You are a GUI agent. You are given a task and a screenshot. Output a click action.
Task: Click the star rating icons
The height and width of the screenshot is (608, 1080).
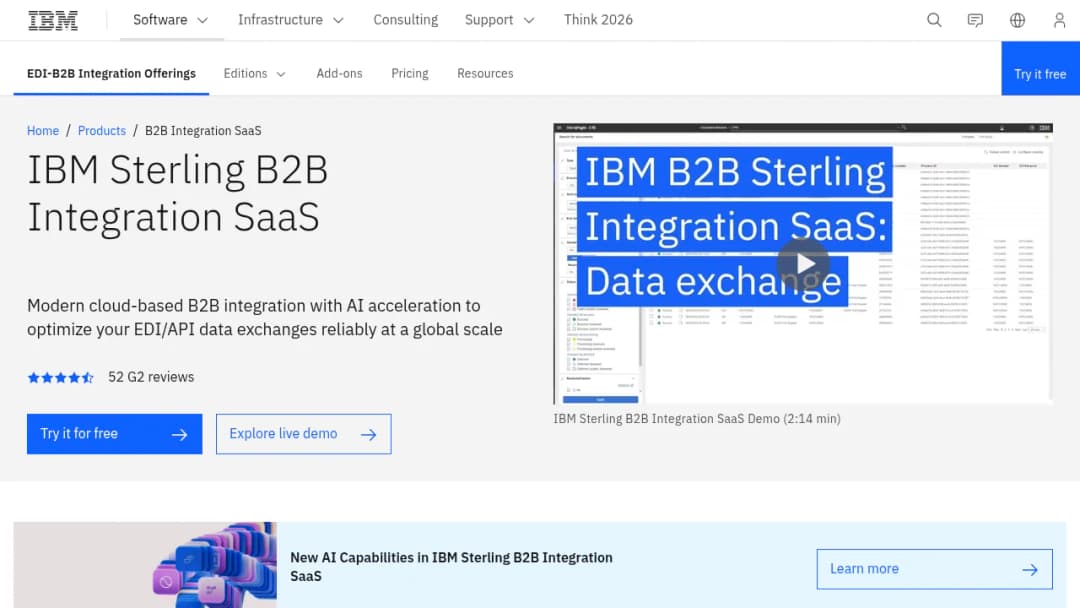(x=61, y=377)
